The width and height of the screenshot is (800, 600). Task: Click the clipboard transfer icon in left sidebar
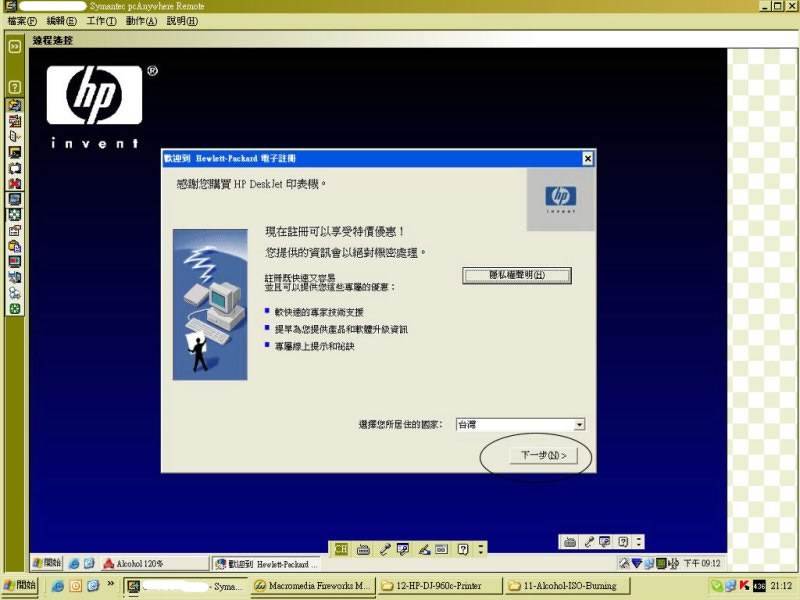pos(15,246)
